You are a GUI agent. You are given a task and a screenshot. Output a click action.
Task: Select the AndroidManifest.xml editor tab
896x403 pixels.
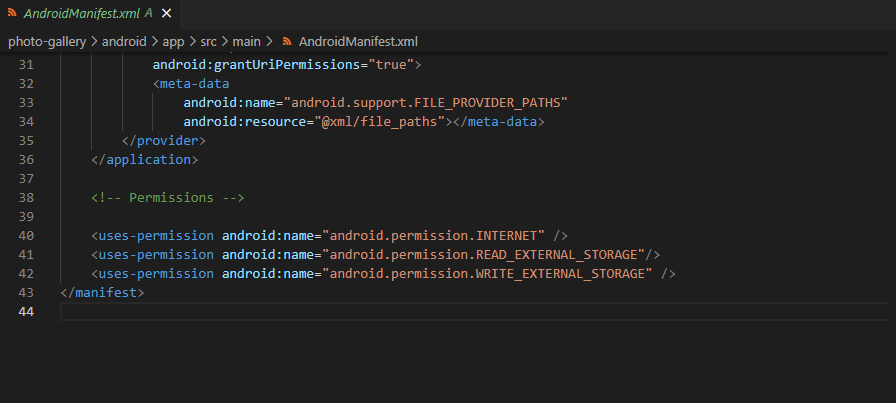[89, 14]
